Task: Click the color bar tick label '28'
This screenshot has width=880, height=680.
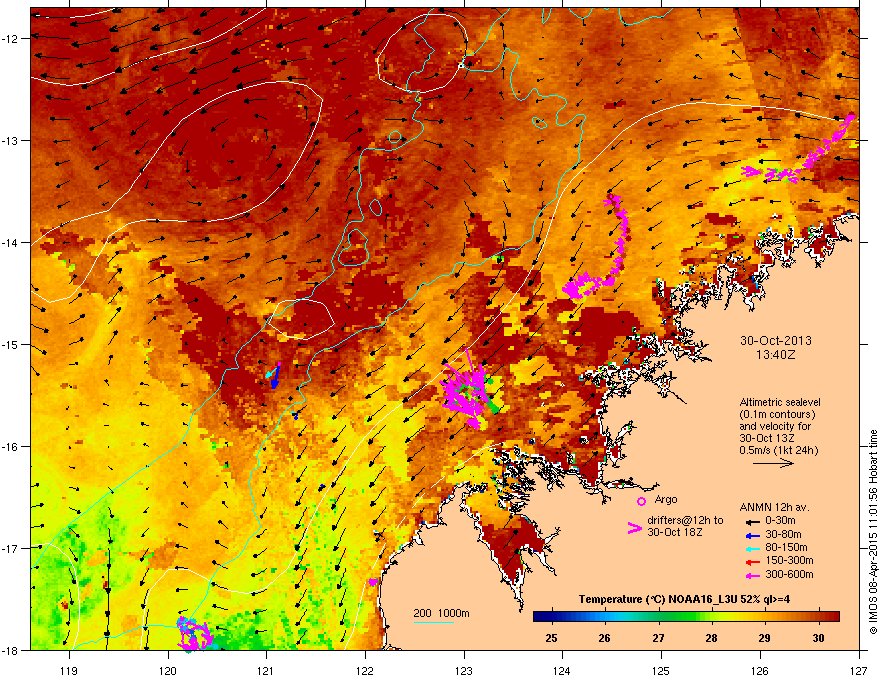Action: coord(712,638)
